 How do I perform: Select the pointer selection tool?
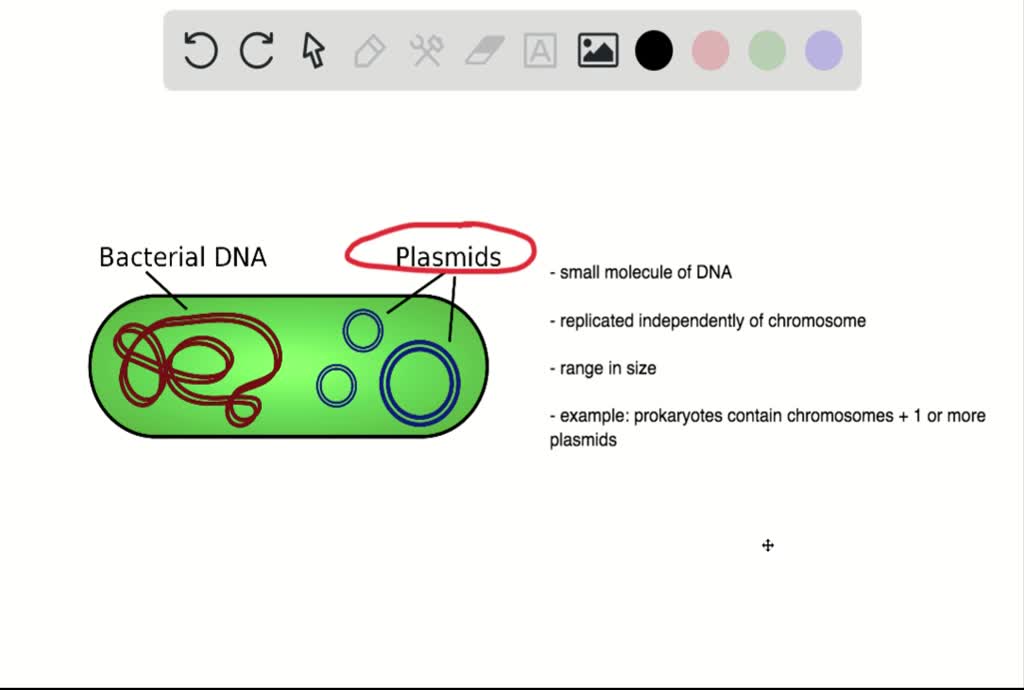coord(314,50)
